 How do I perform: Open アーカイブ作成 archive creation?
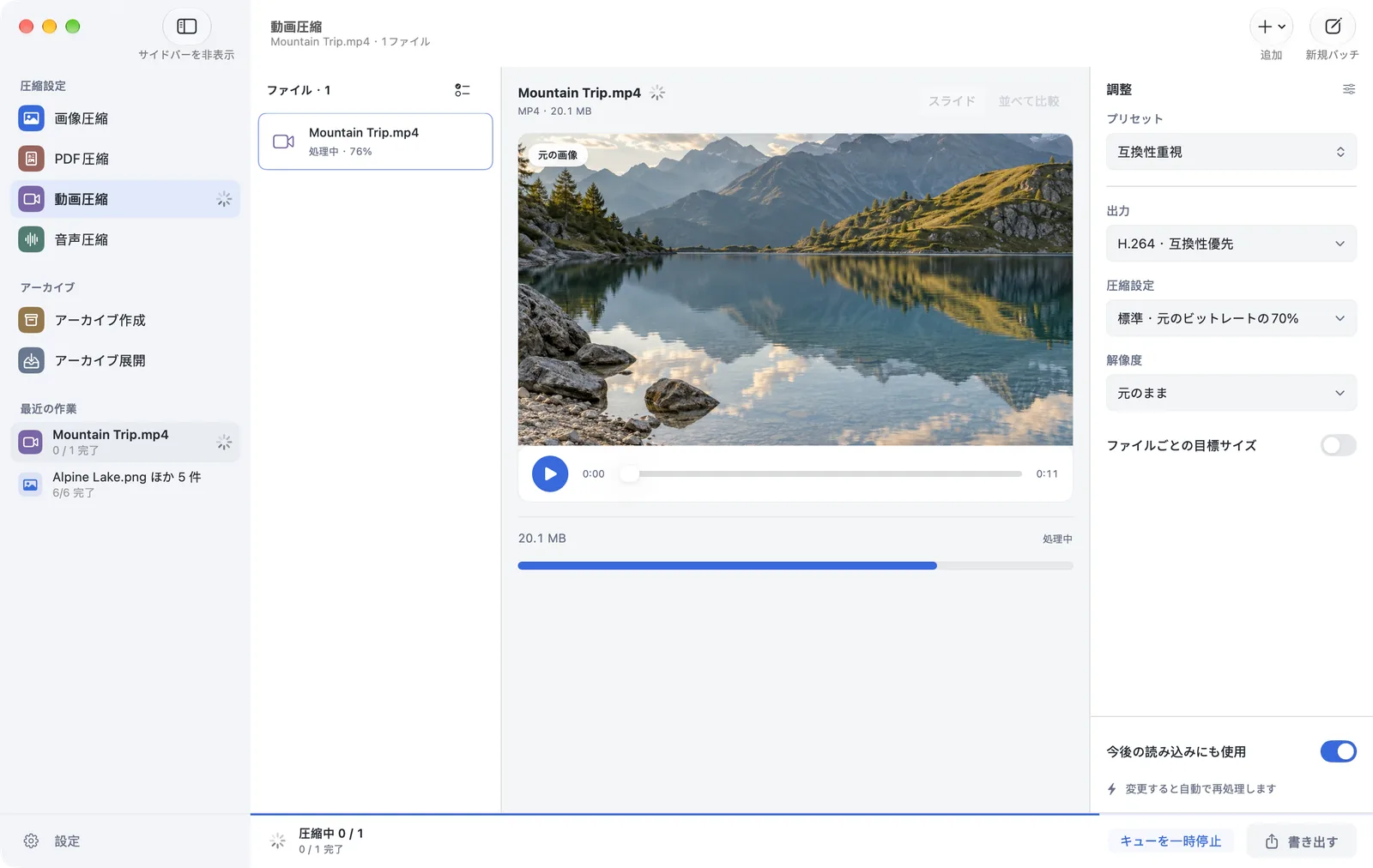point(125,320)
